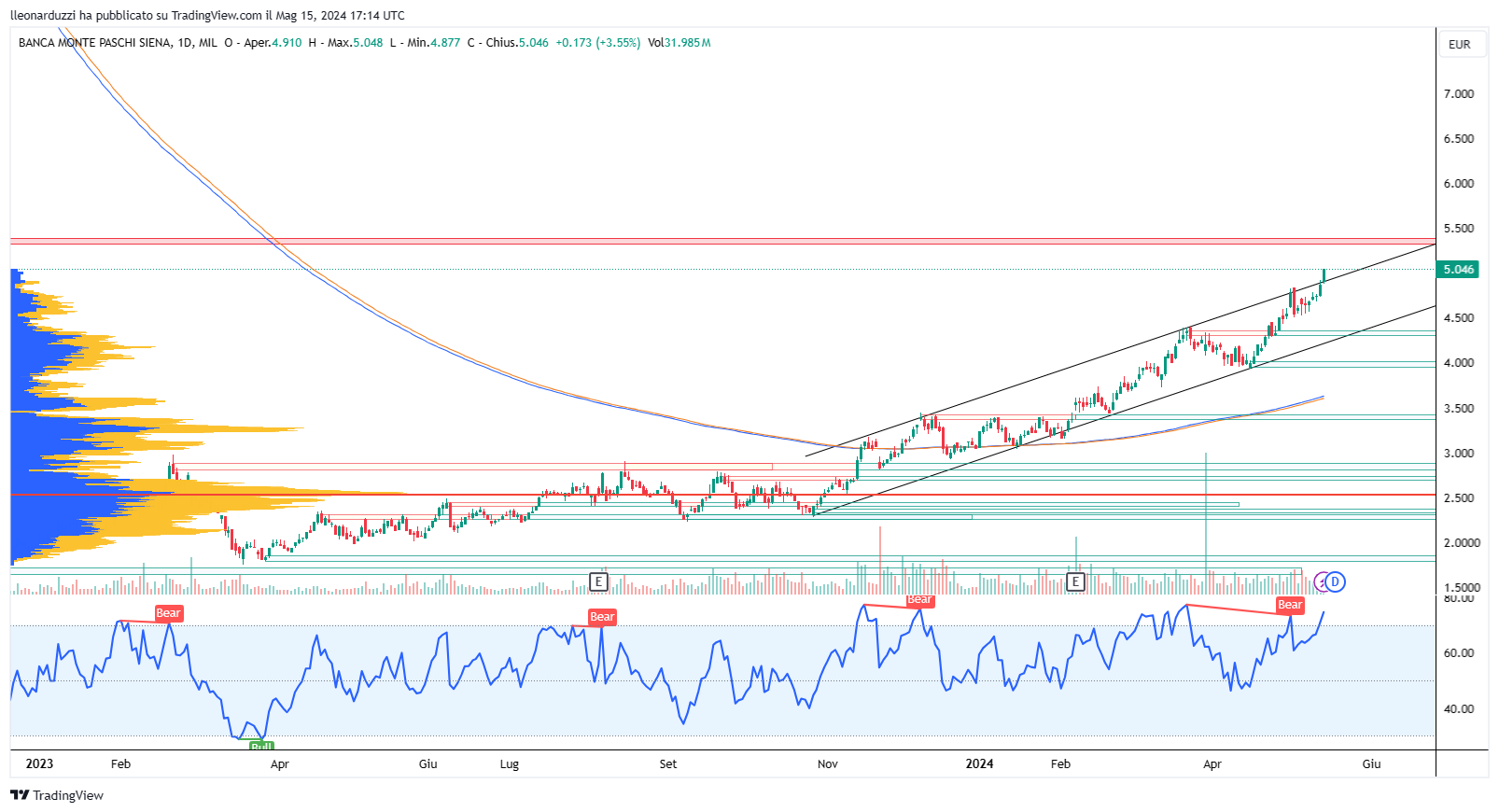Select the Bear label near May 2024
The width and height of the screenshot is (1499, 812).
[1290, 605]
